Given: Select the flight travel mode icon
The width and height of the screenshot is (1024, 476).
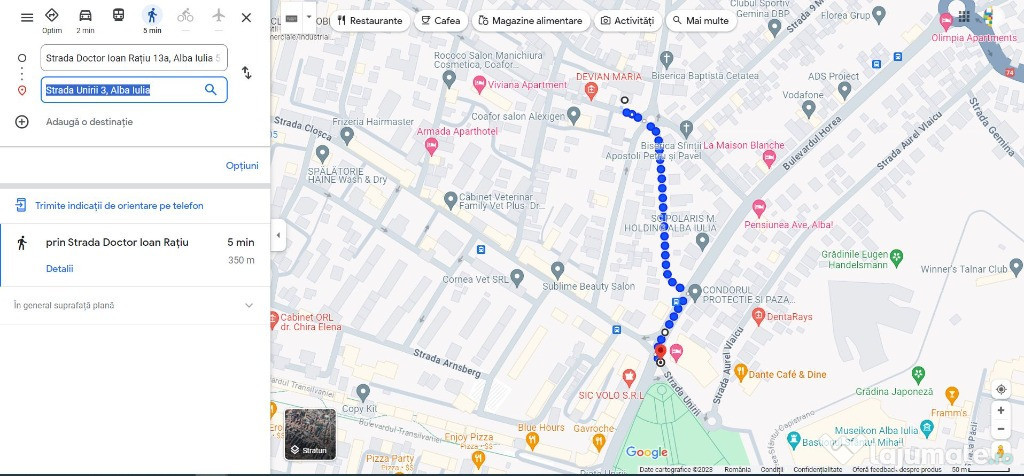Looking at the screenshot, I should (219, 15).
